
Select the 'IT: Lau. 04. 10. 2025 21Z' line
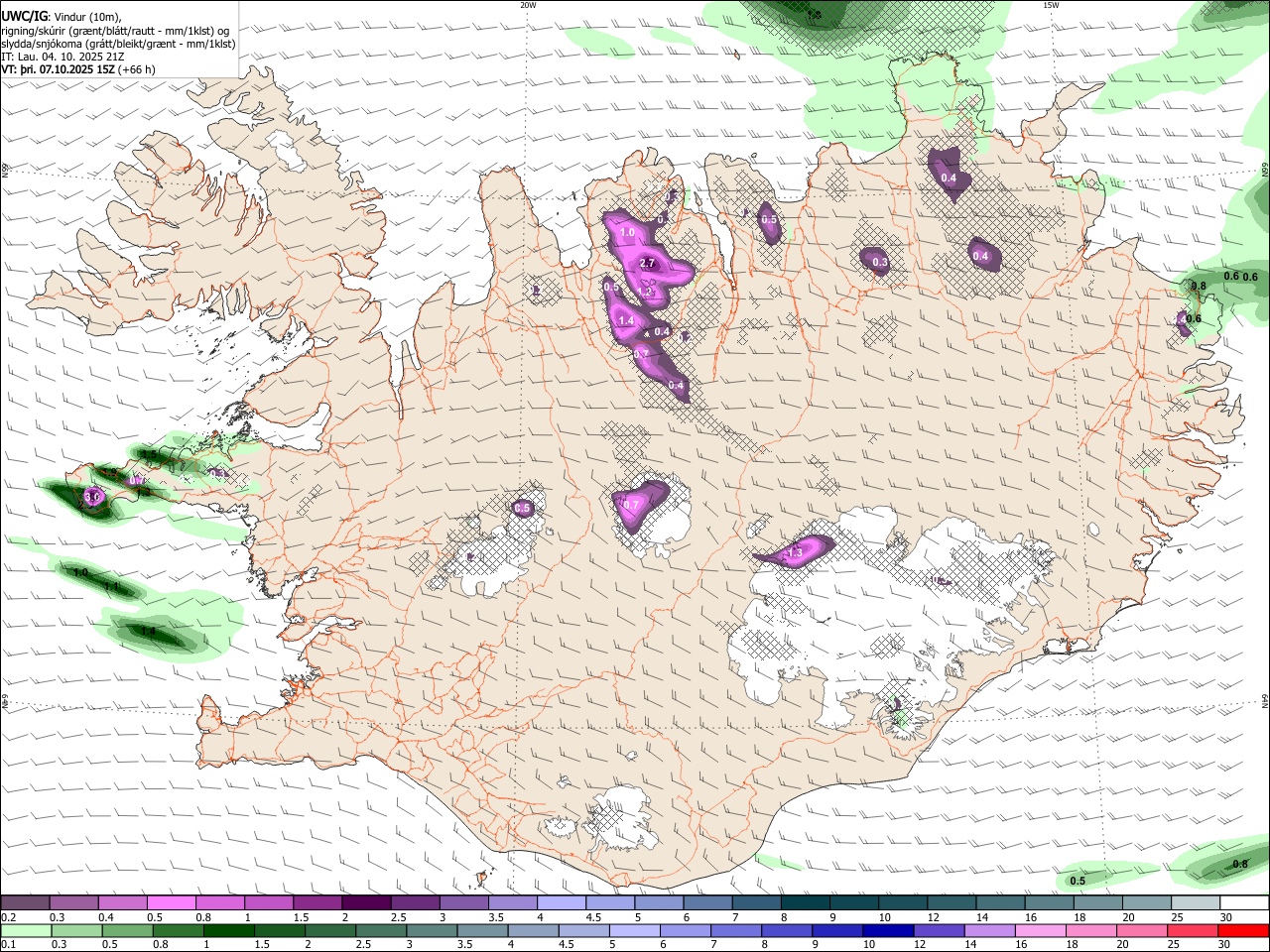point(63,57)
